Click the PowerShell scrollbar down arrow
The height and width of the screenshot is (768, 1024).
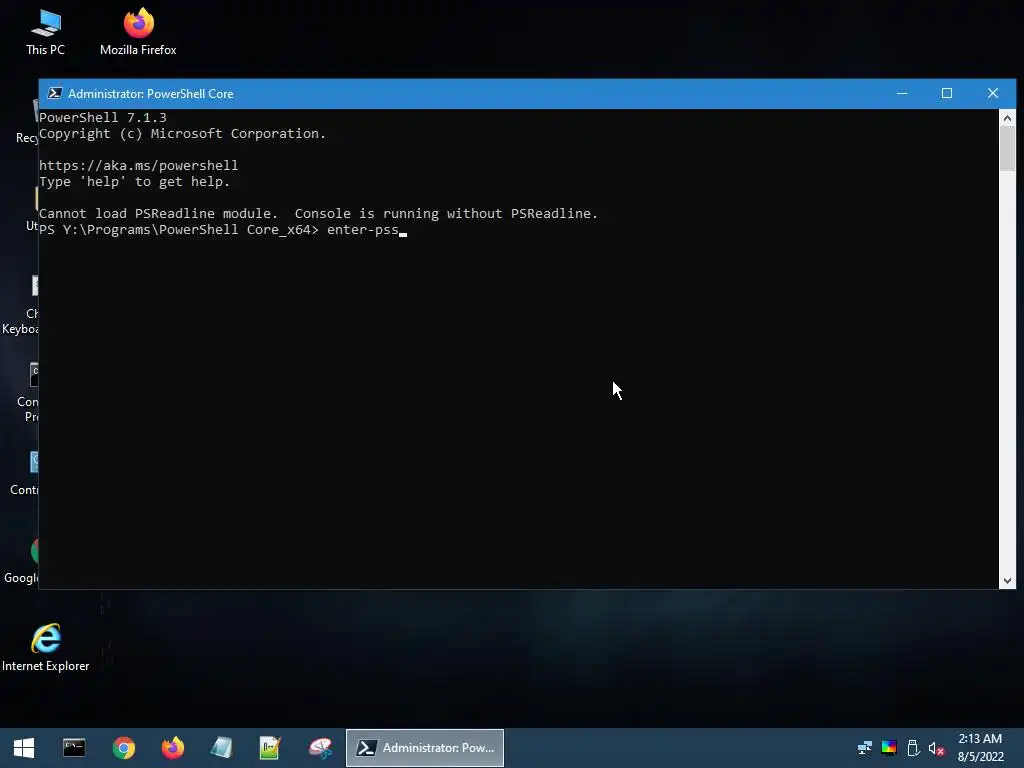pyautogui.click(x=1007, y=581)
